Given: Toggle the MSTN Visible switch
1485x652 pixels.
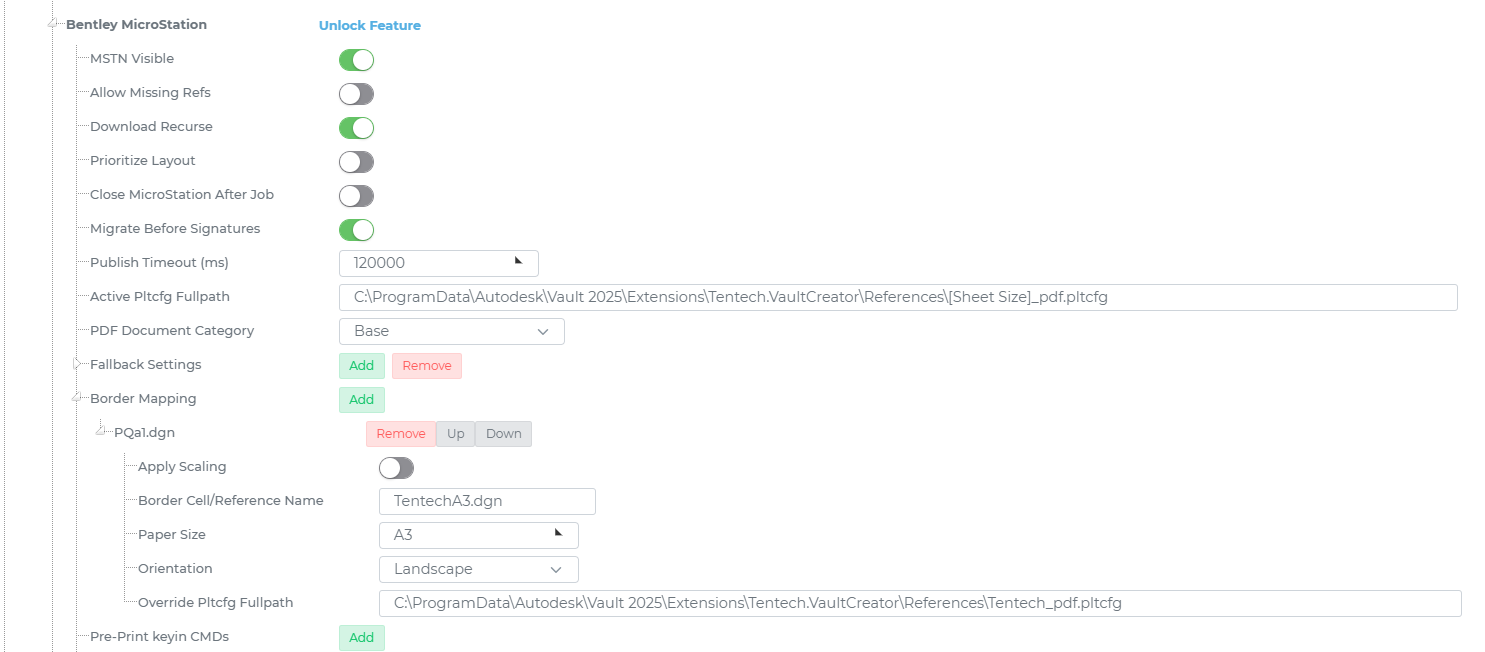Looking at the screenshot, I should click(x=356, y=60).
